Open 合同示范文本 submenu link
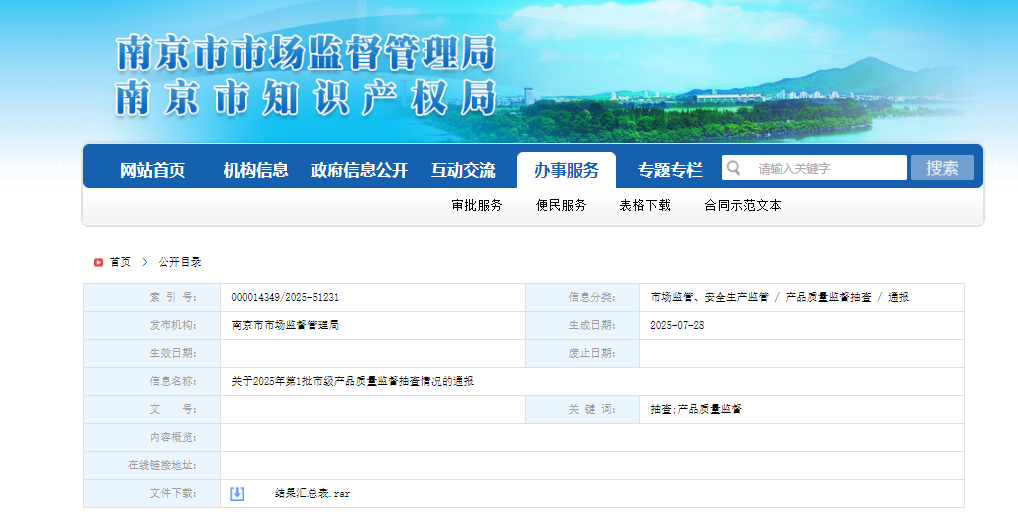This screenshot has height=518, width=1018. click(743, 205)
